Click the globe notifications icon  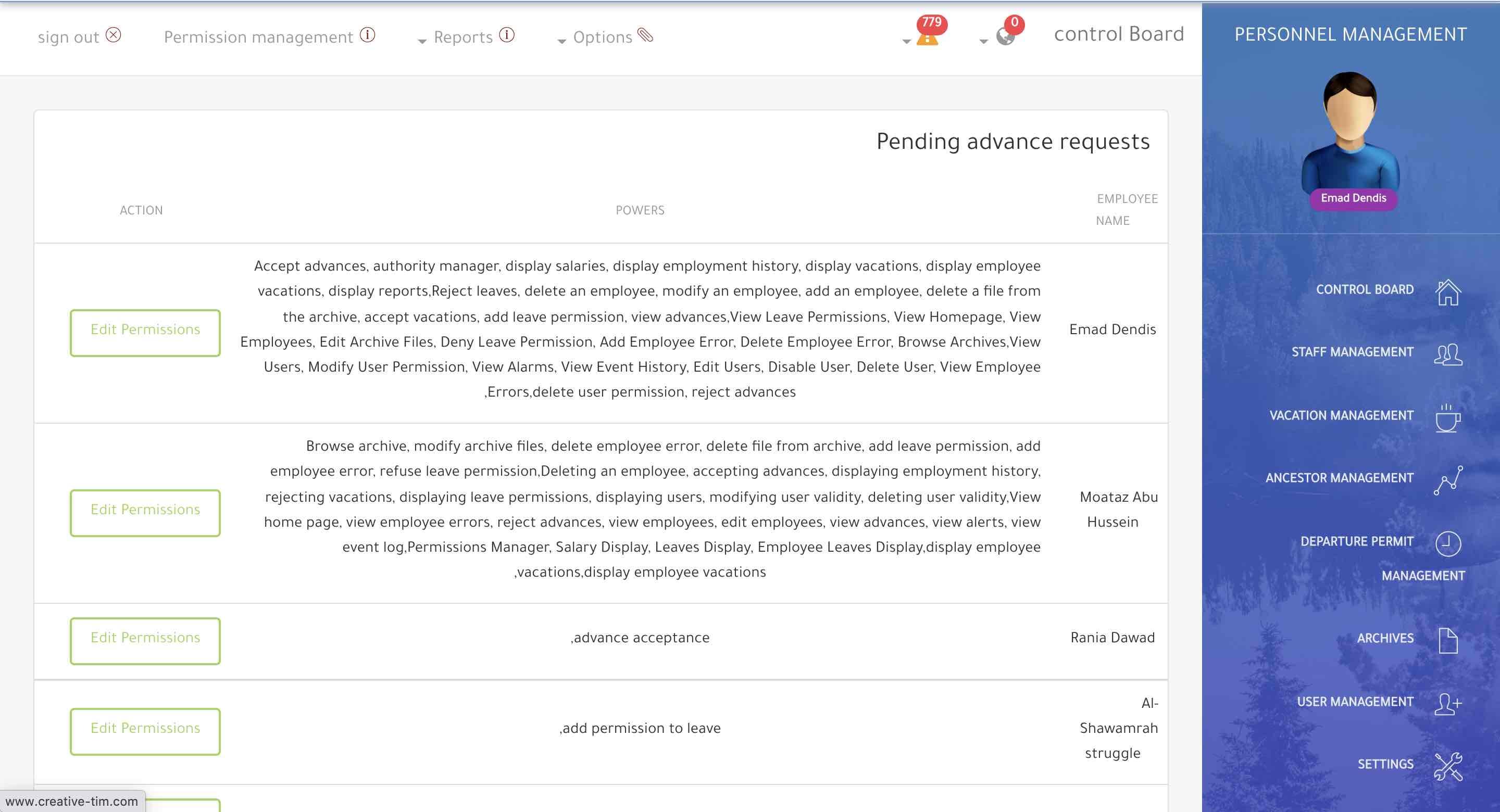pos(1005,36)
